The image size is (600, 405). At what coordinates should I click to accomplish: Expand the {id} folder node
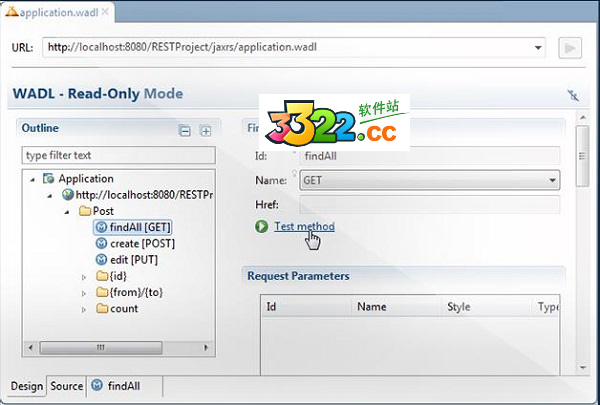(x=84, y=277)
